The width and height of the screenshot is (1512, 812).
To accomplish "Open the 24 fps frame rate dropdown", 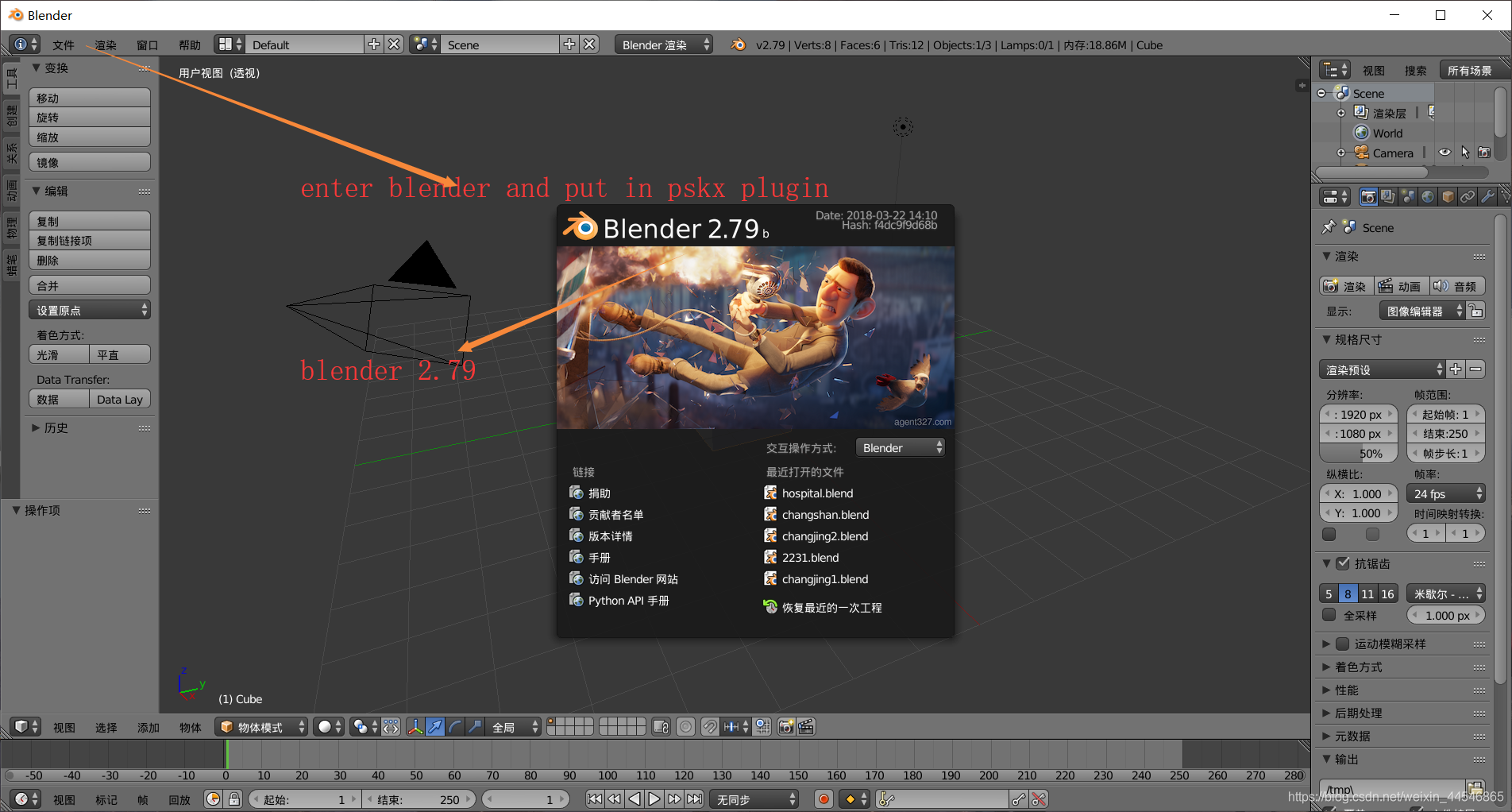I will pyautogui.click(x=1445, y=493).
